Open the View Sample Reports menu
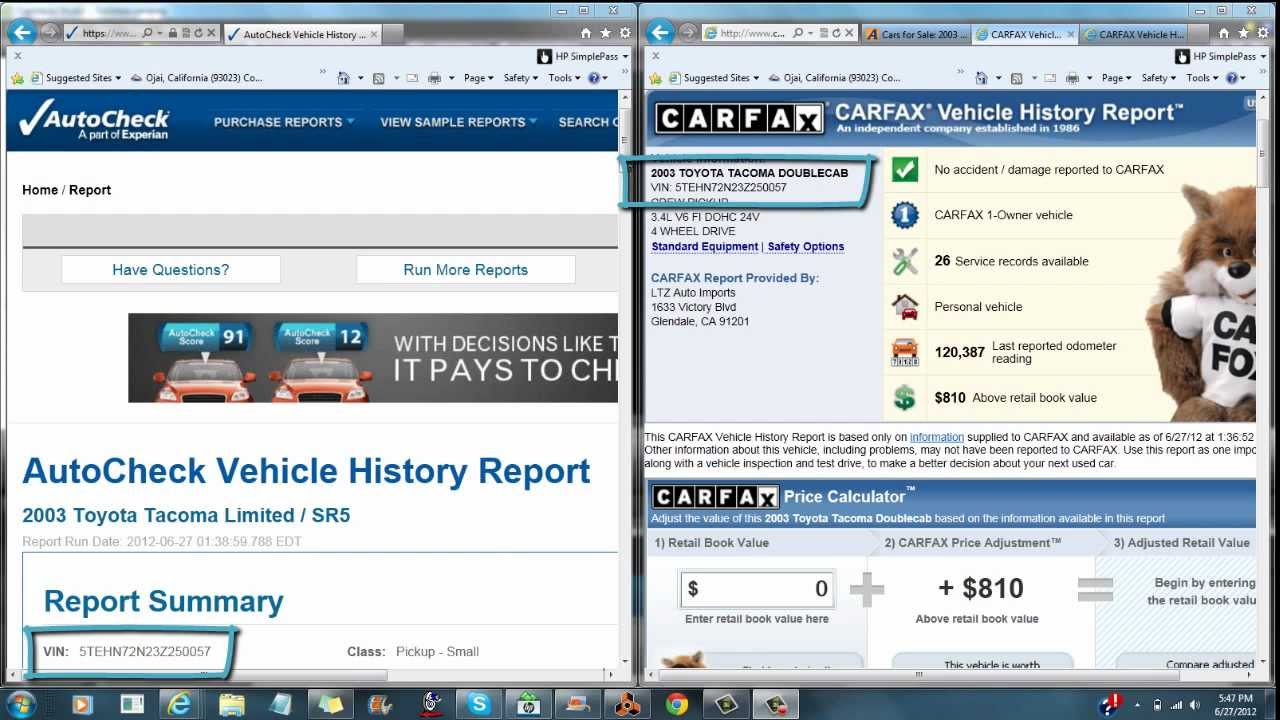This screenshot has height=720, width=1280. (x=458, y=122)
